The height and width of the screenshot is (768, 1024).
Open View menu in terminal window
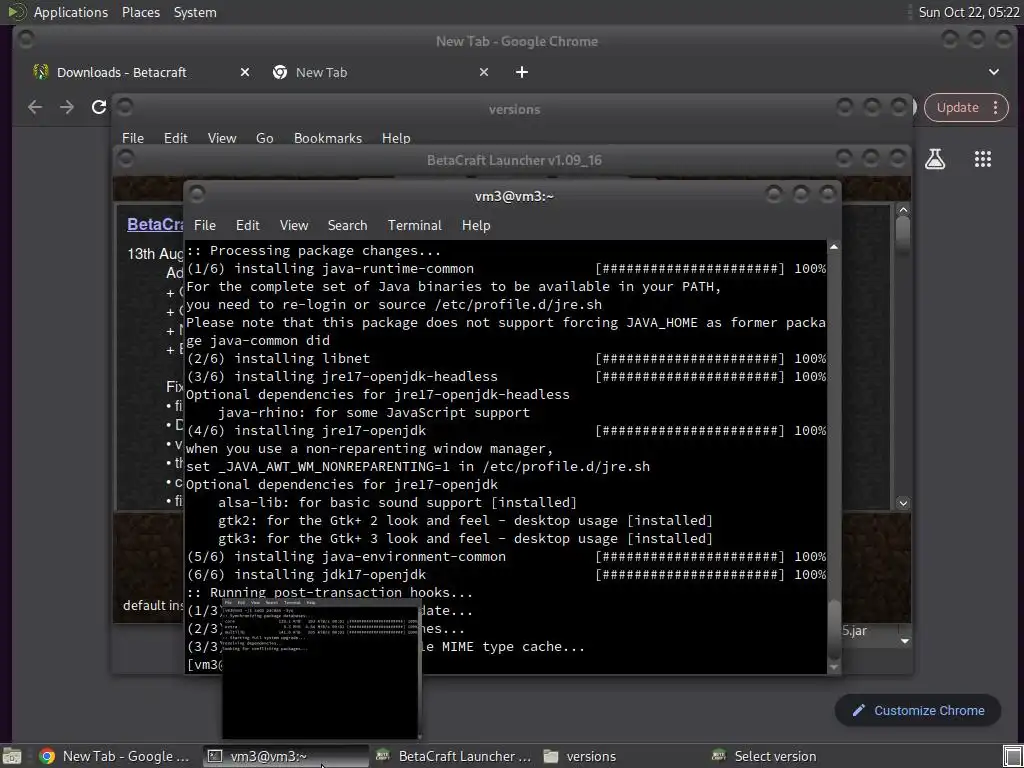(294, 225)
